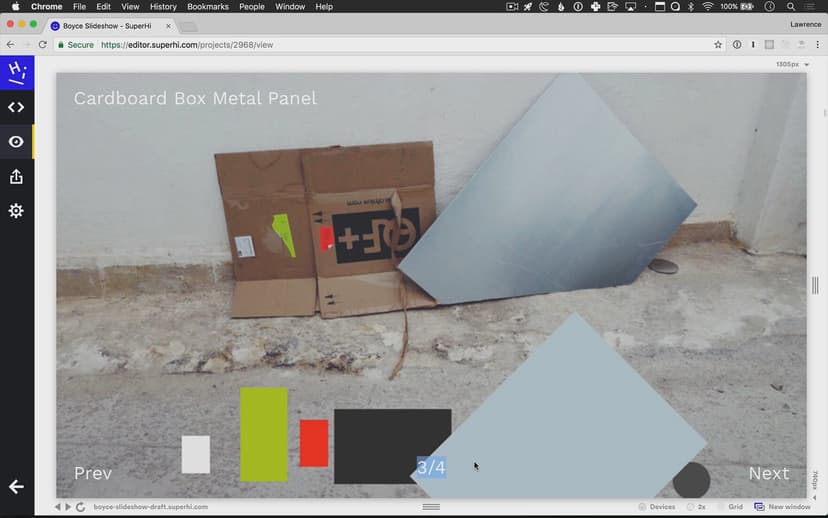The height and width of the screenshot is (518, 828).
Task: Click the right-edge width resize handle
Action: point(815,286)
